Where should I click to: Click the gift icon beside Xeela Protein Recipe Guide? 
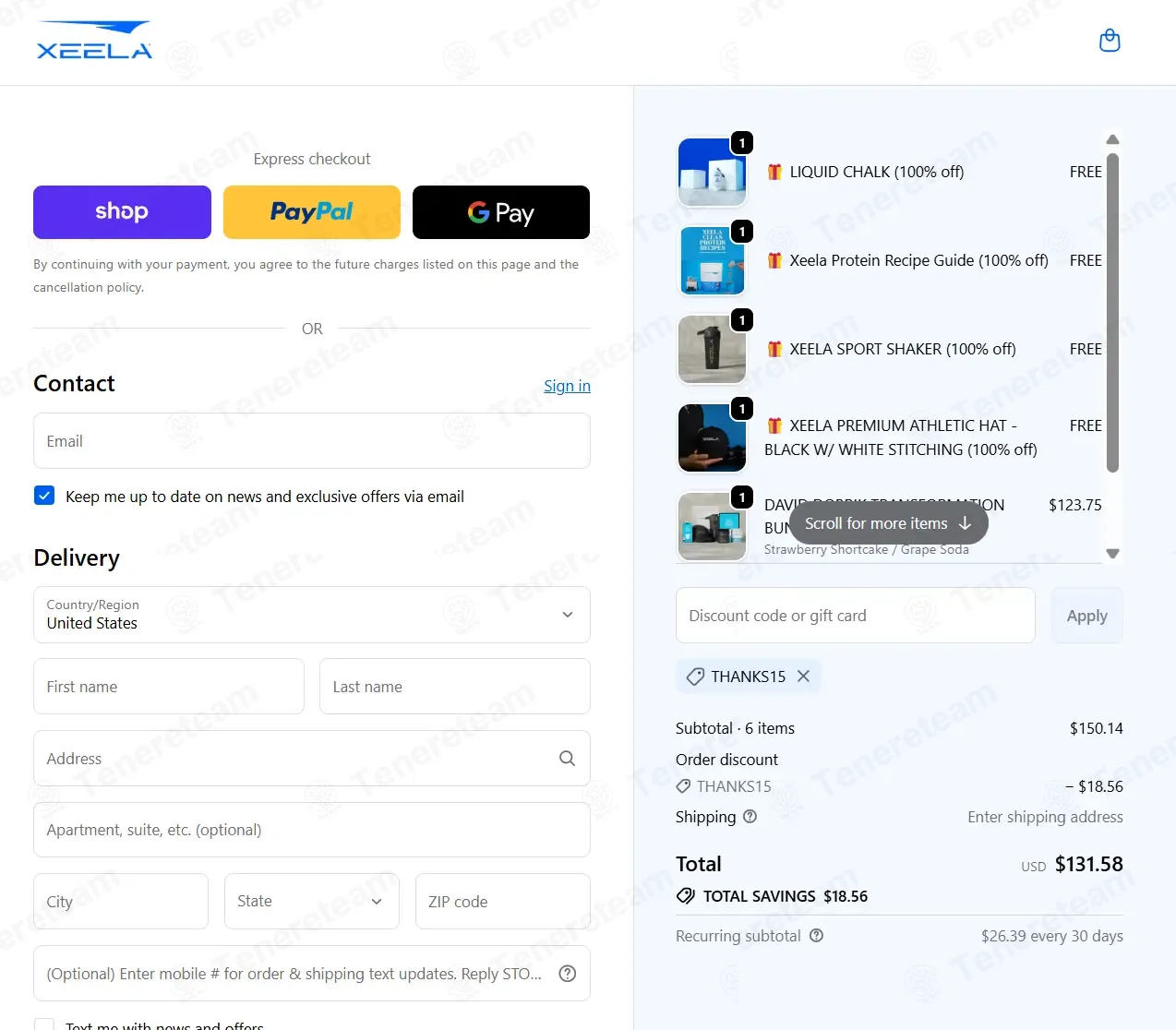[774, 260]
